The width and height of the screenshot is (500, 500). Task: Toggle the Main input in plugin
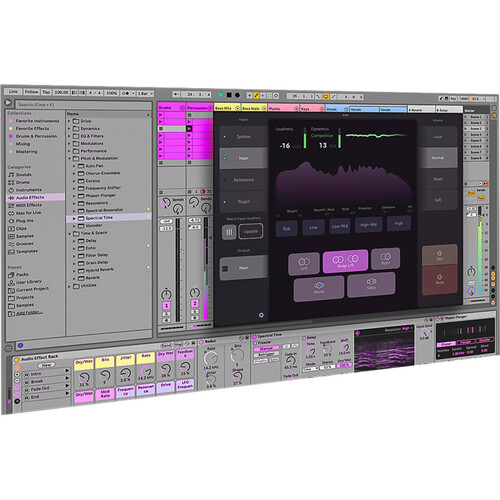click(243, 158)
